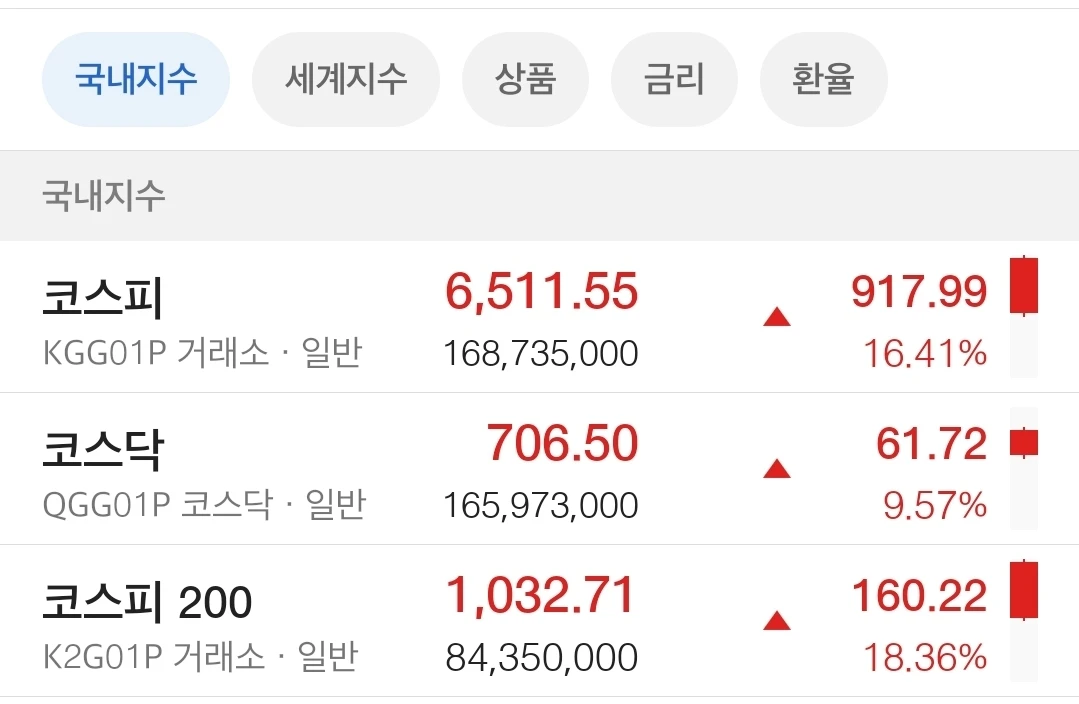The height and width of the screenshot is (704, 1079).
Task: Click the KOSDAQ price 706.50
Action: pos(562,443)
